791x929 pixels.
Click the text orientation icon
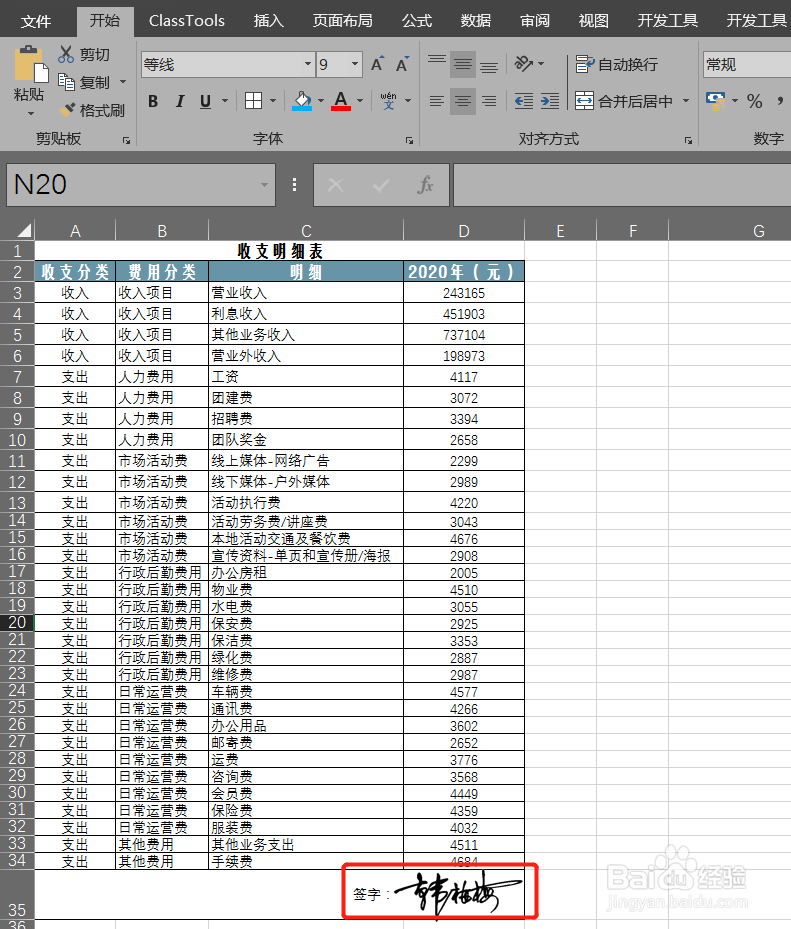pyautogui.click(x=524, y=63)
